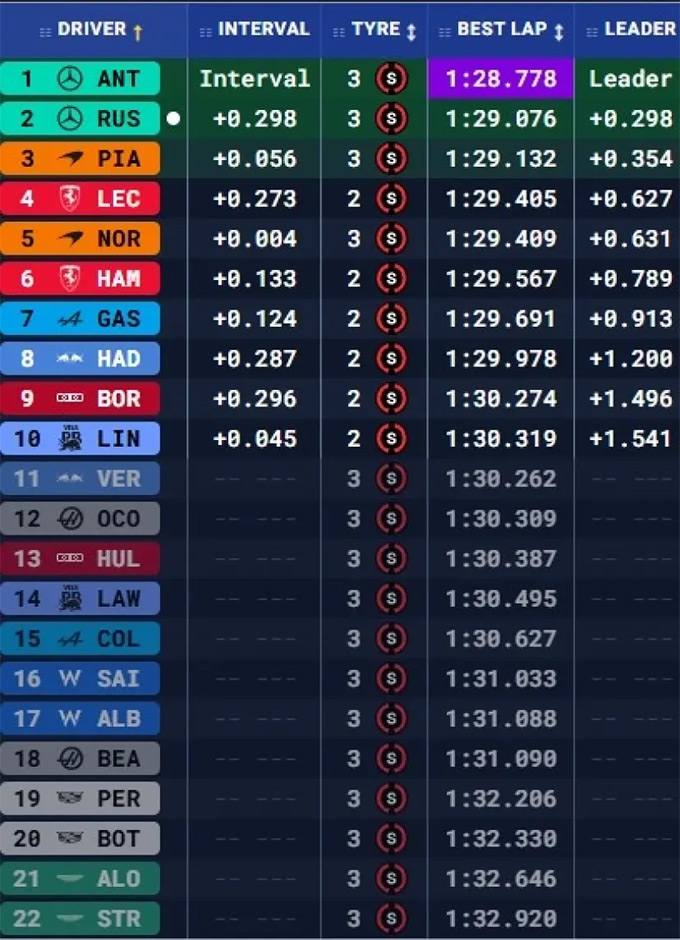Click the Haas logo next to OCO
The height and width of the screenshot is (940, 680).
[x=70, y=519]
